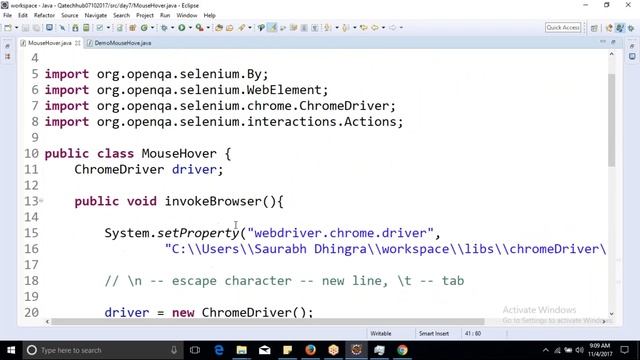Viewport: 640px width, 360px height.
Task: Click the editor scroll up arrow
Action: [611, 54]
